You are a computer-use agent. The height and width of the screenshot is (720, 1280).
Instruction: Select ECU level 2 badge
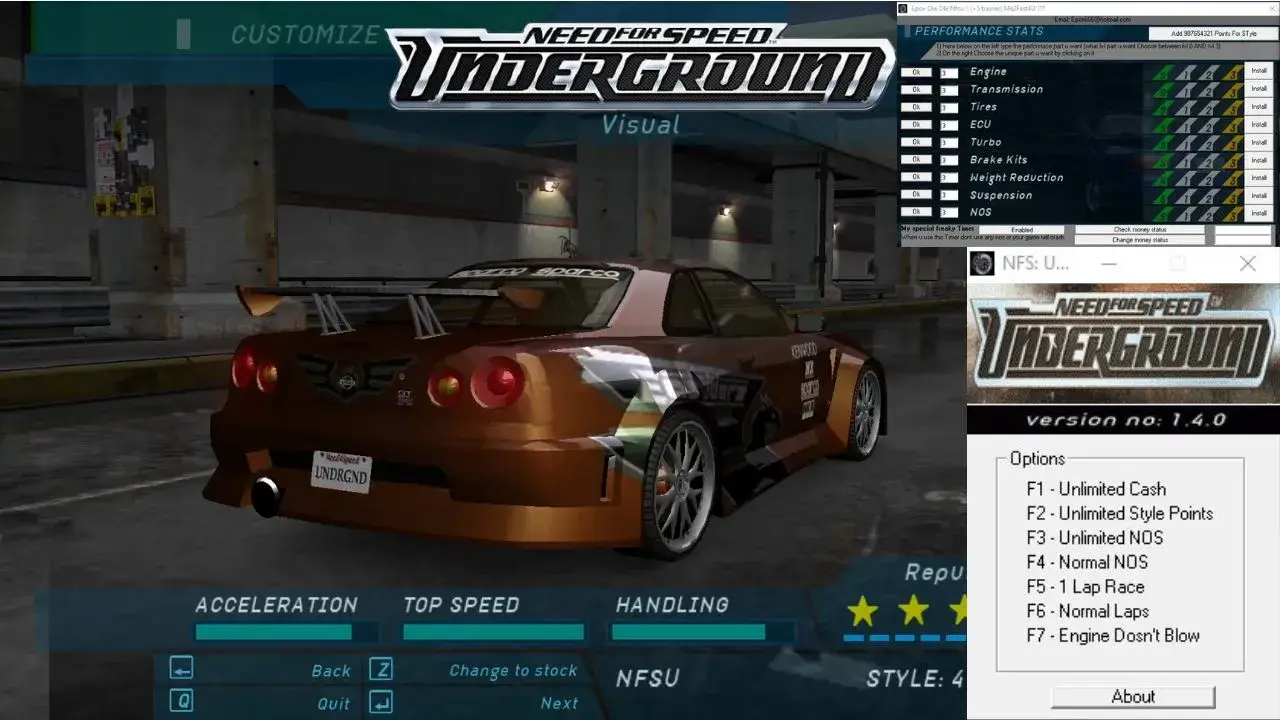[1208, 125]
